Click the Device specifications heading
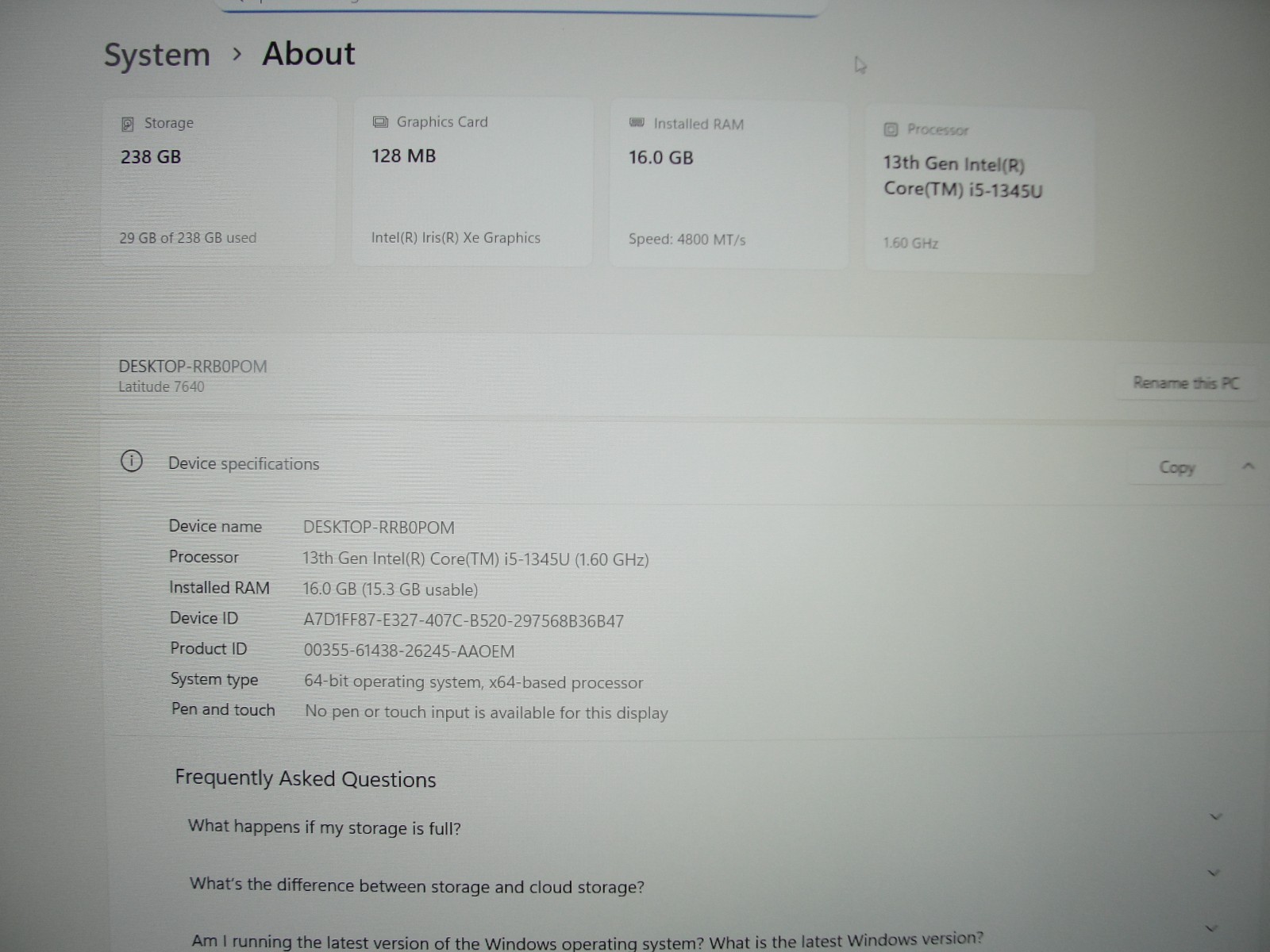 [244, 463]
